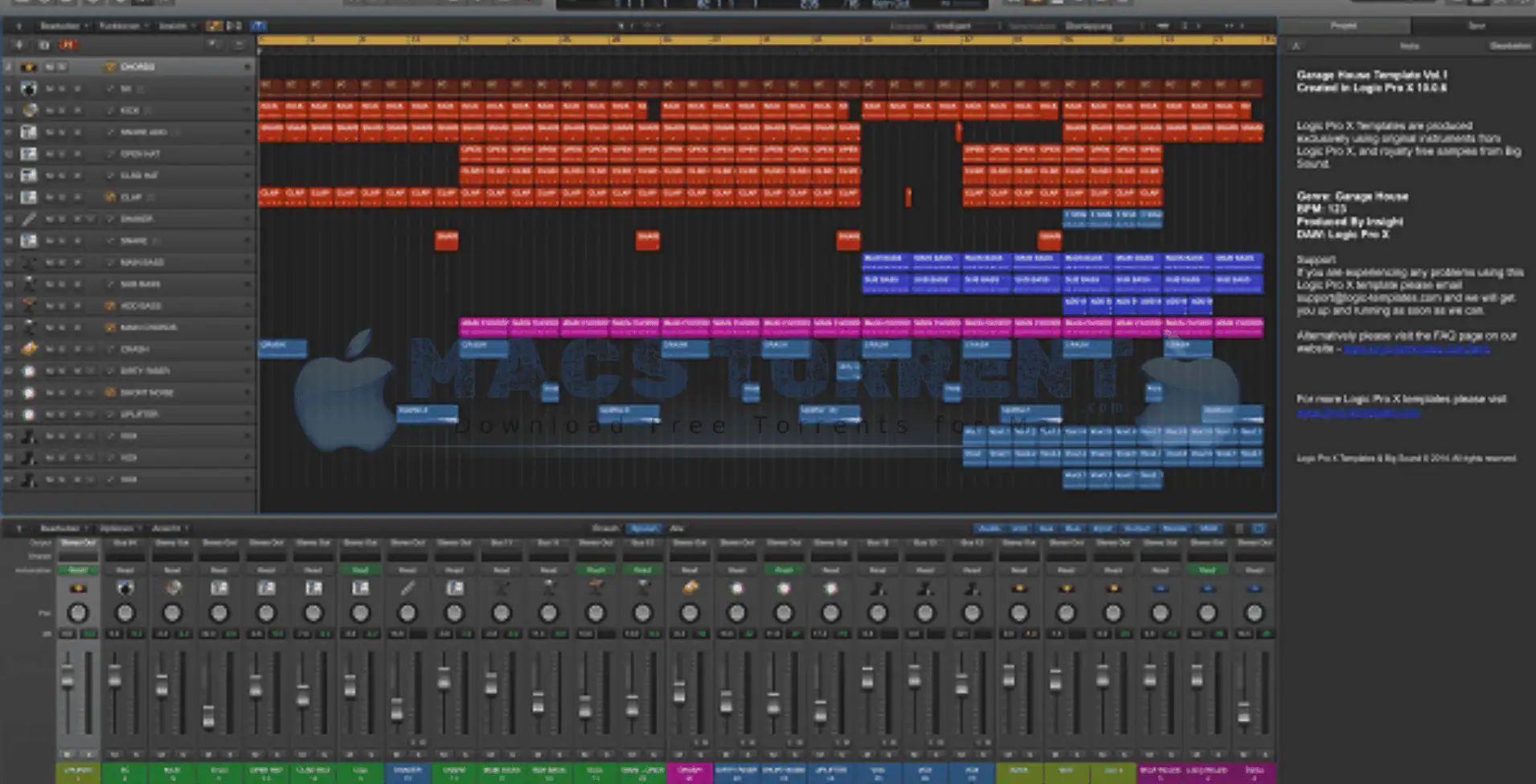Open the Funktionen dropdown in tracks area
The height and width of the screenshot is (784, 1536).
point(123,26)
